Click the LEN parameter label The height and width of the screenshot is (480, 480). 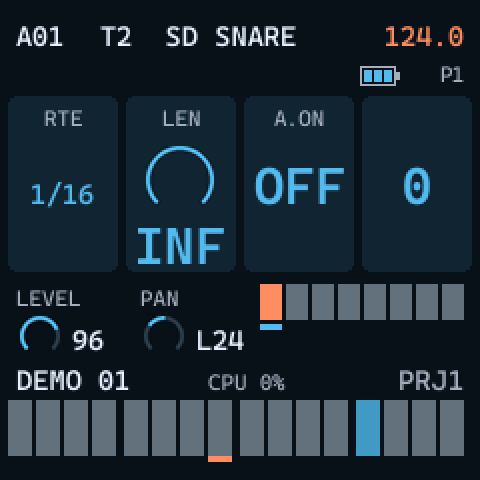point(181,118)
